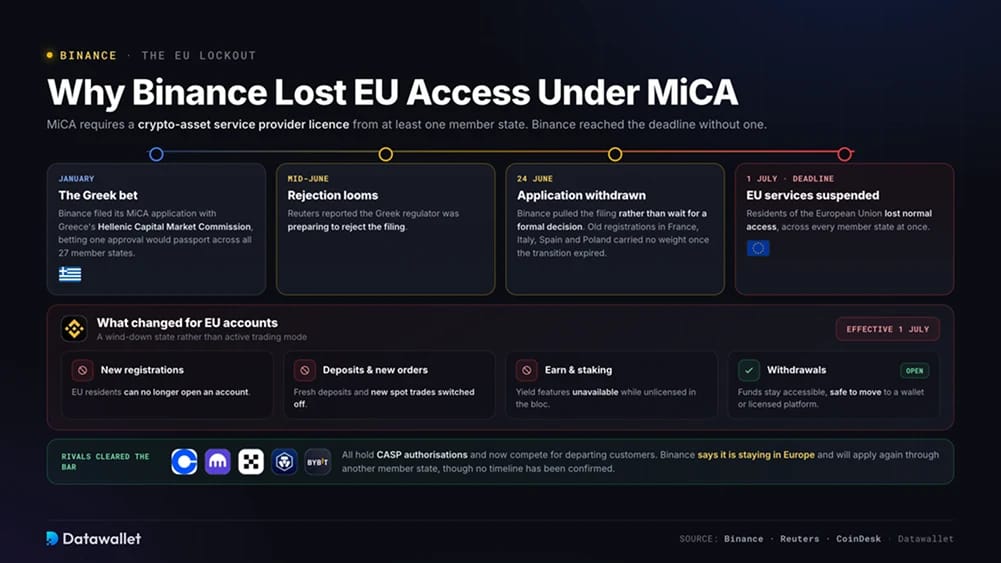Click the Crypto.com shield logo icon
1001x563 pixels.
click(284, 462)
